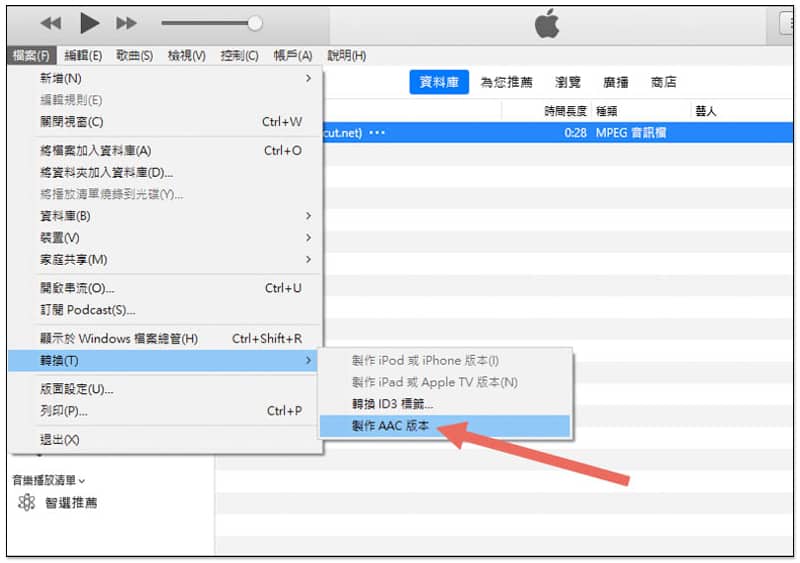Click the Apple logo display

tap(547, 25)
